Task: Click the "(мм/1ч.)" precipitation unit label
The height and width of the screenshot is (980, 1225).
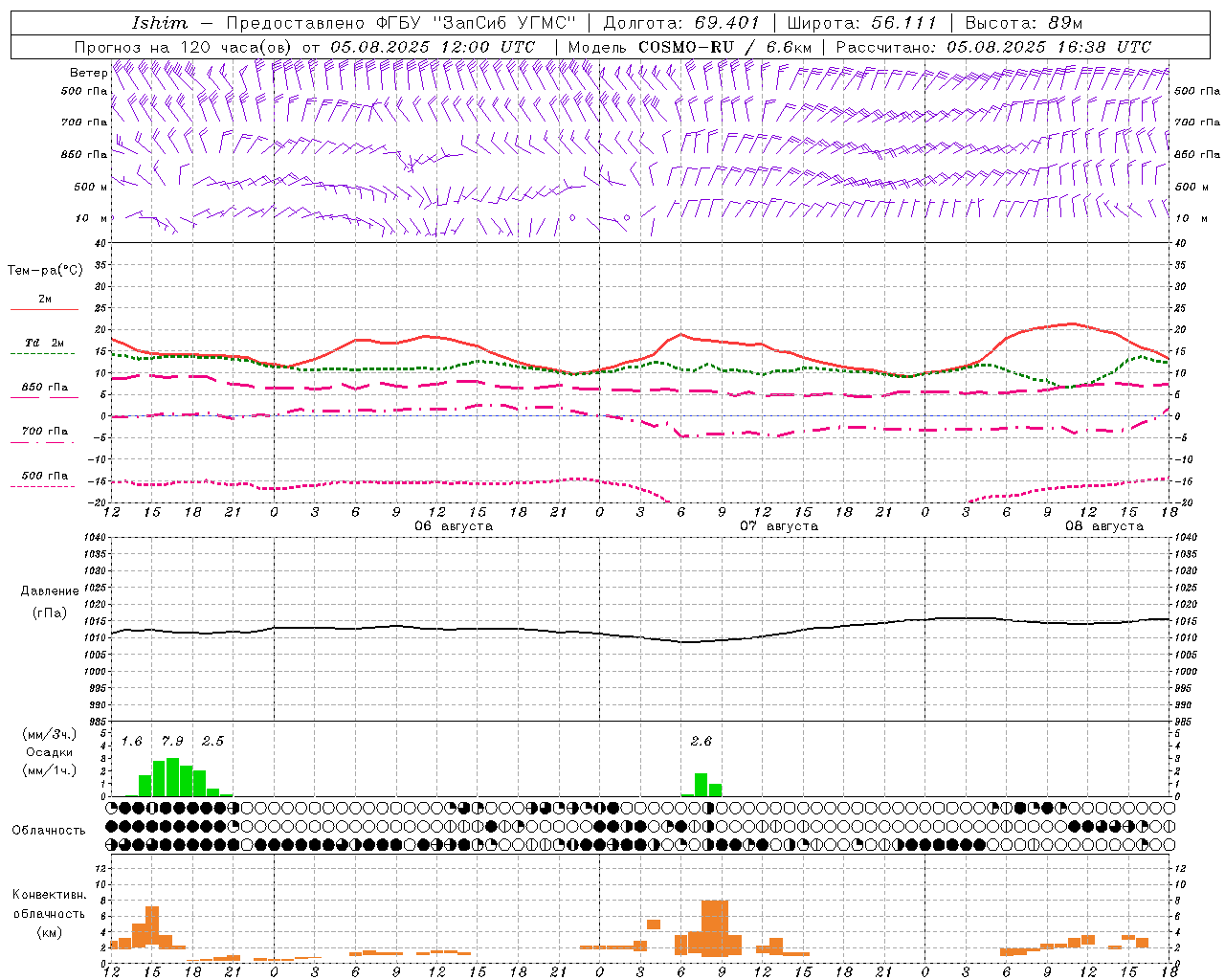Action: coord(50,770)
